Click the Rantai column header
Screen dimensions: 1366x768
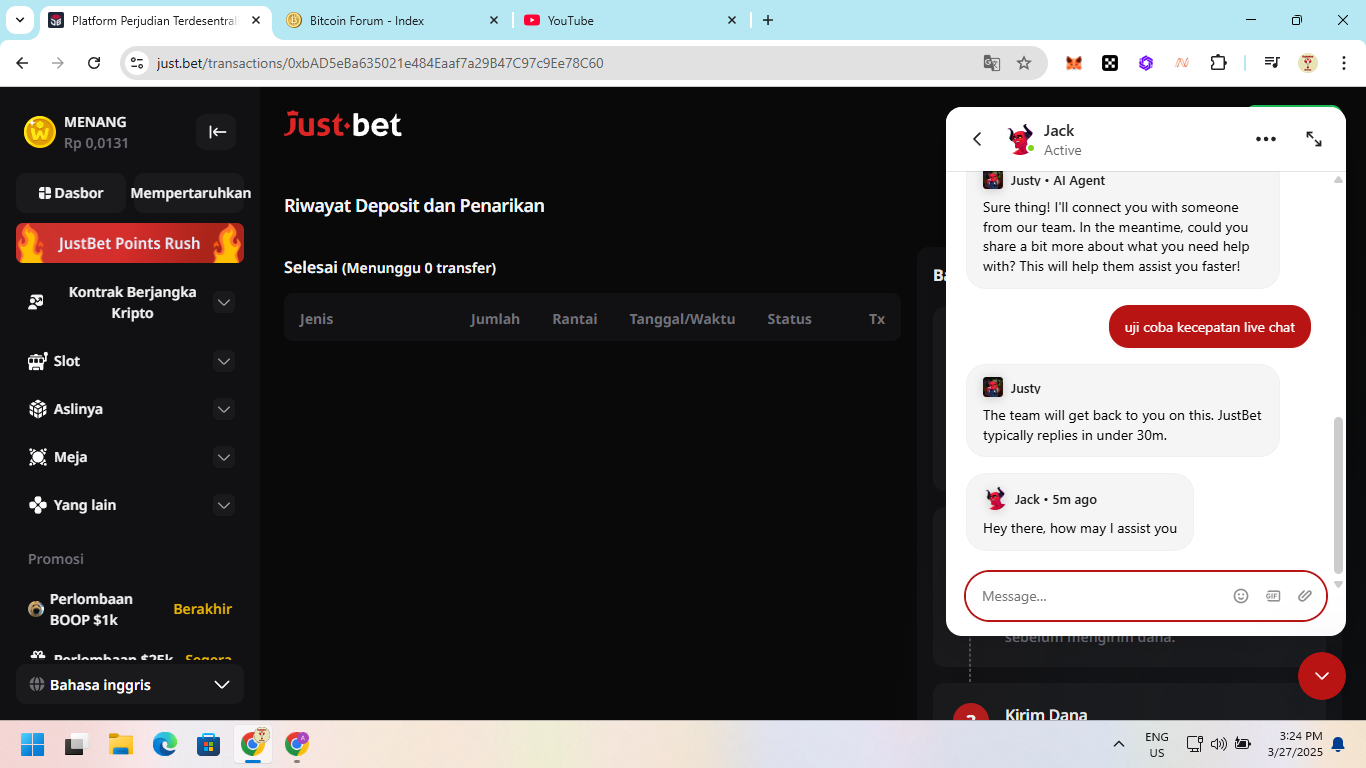[x=575, y=319]
